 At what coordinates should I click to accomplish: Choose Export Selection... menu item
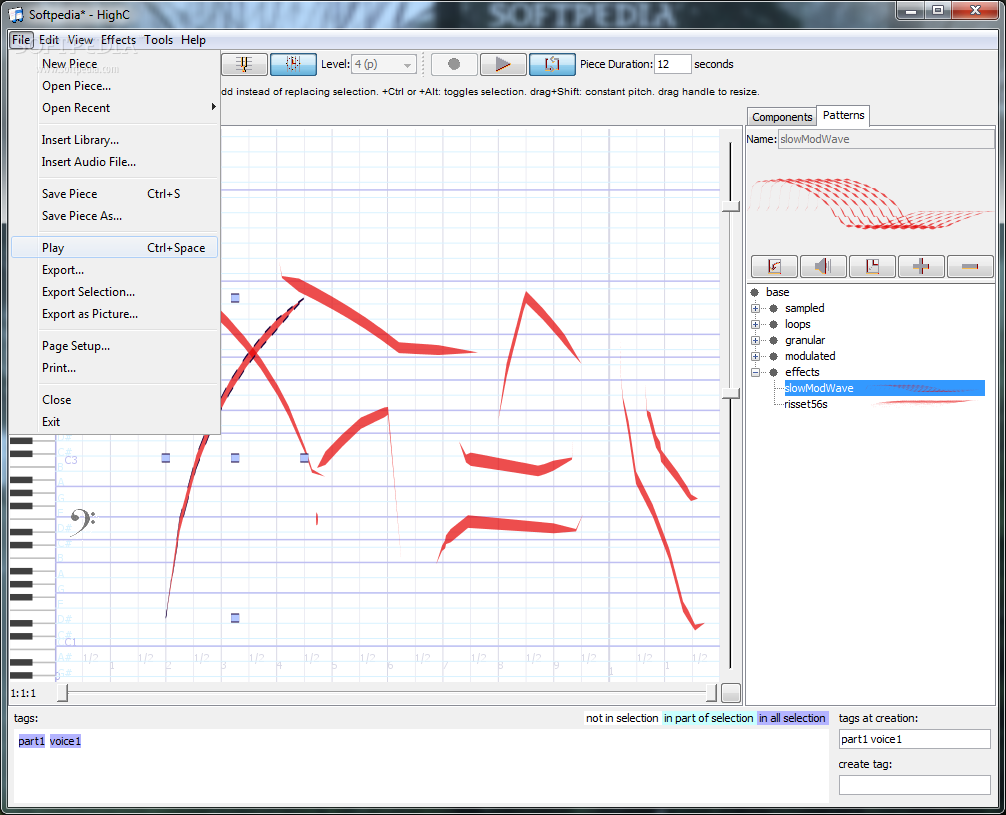pyautogui.click(x=114, y=292)
